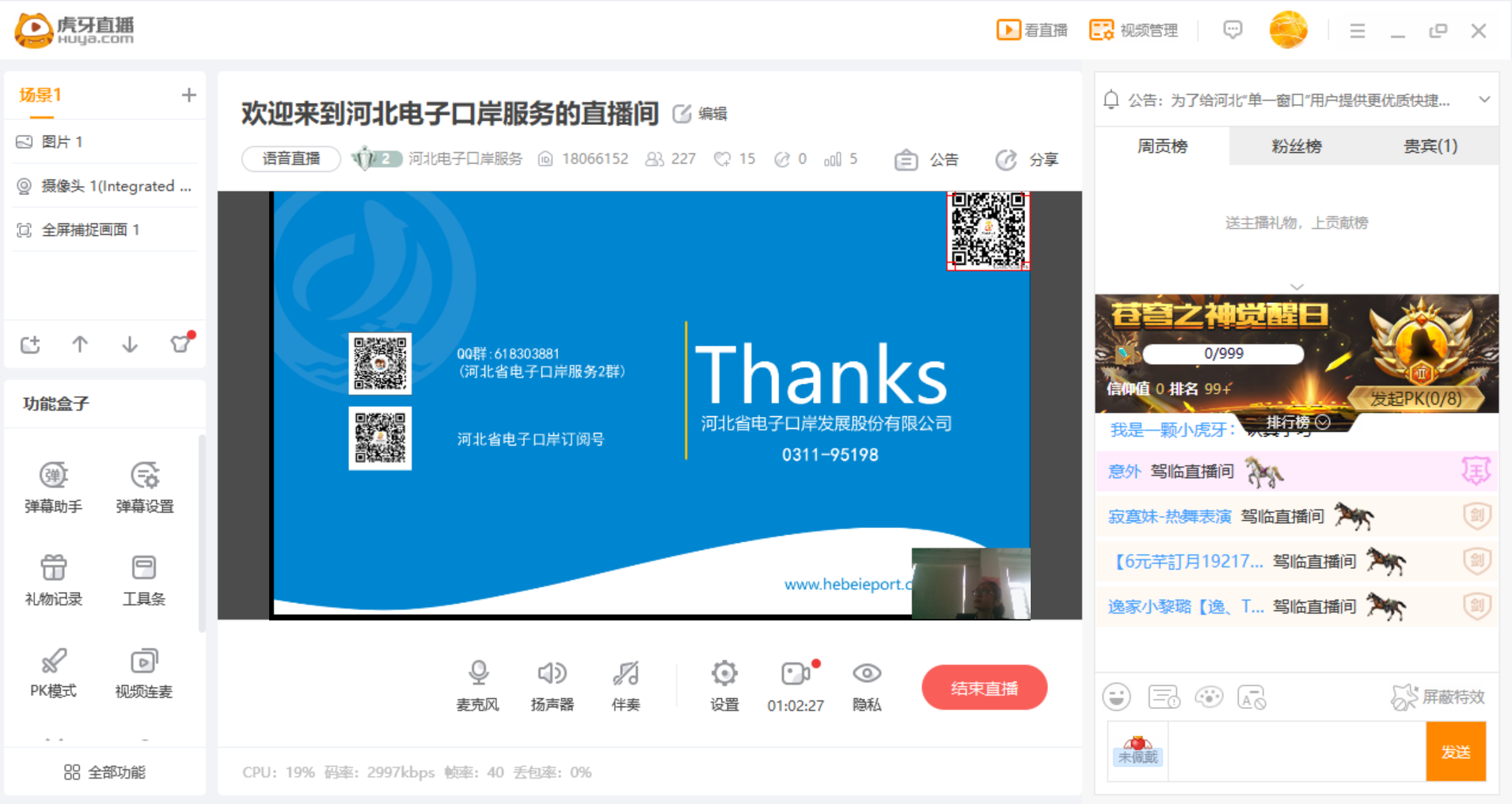Click the add source icon below scene list
Screen dimensions: 1512x804
tap(30, 344)
